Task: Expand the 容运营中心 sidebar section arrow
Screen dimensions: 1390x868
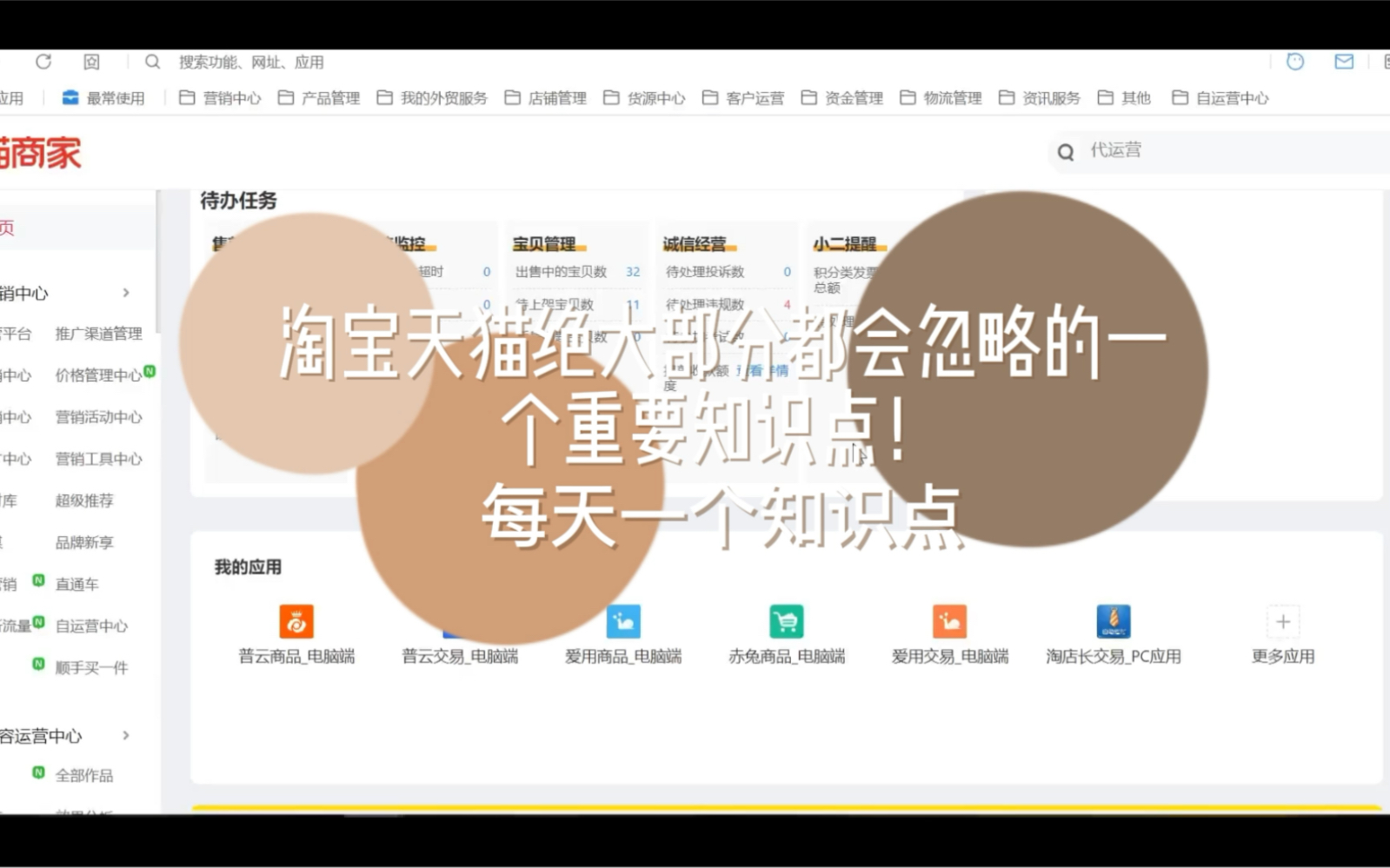Action: coord(126,735)
